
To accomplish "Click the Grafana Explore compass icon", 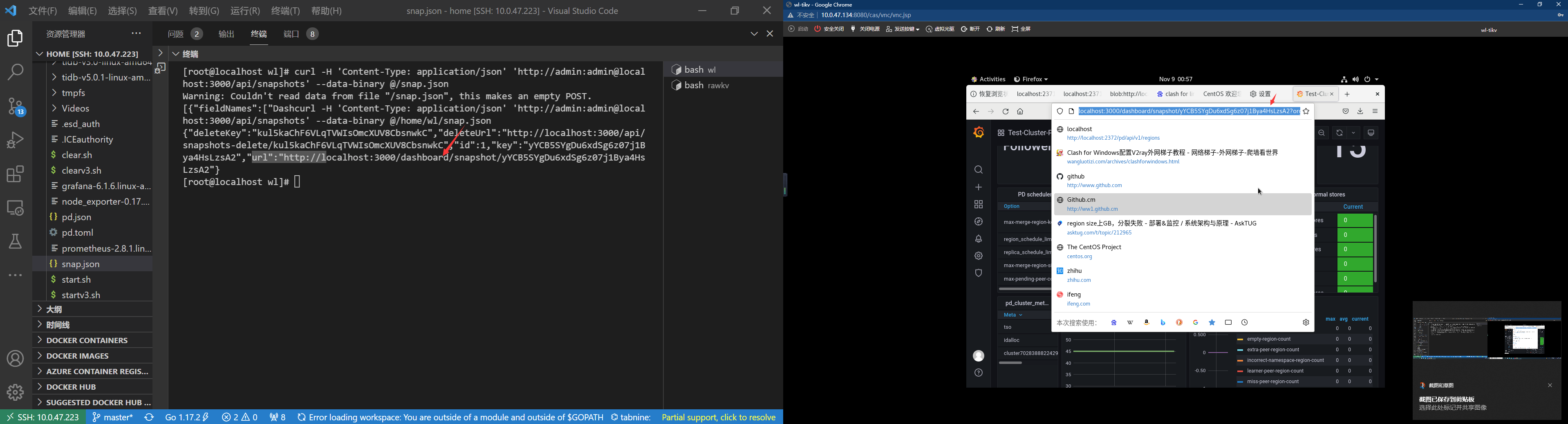I will click(x=979, y=222).
